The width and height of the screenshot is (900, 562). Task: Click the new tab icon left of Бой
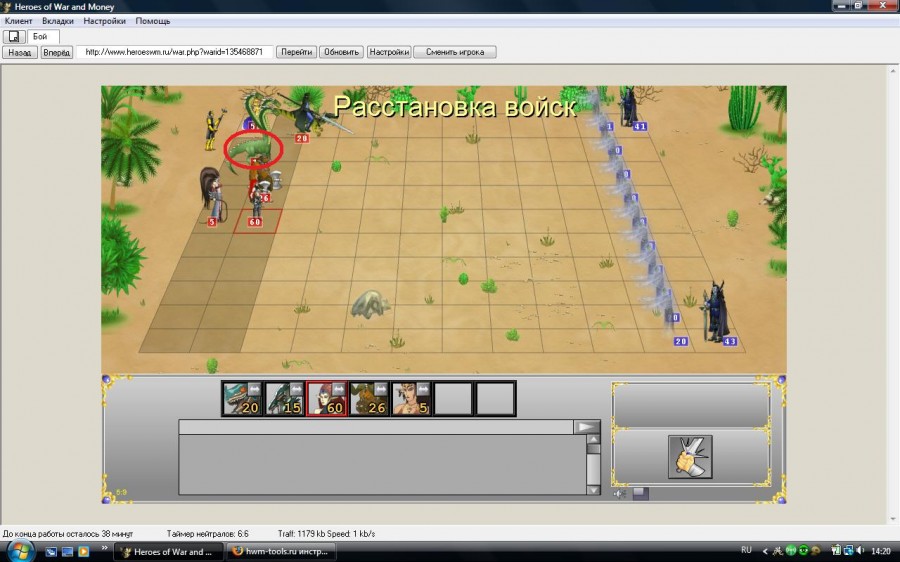(14, 37)
